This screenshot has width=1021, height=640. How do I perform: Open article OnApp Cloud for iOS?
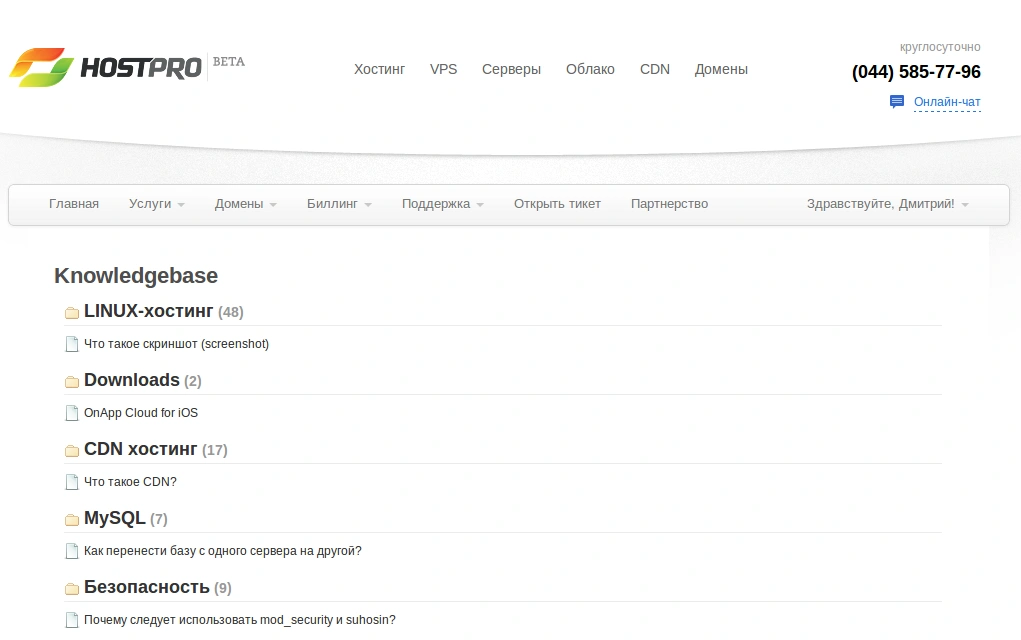[x=141, y=413]
